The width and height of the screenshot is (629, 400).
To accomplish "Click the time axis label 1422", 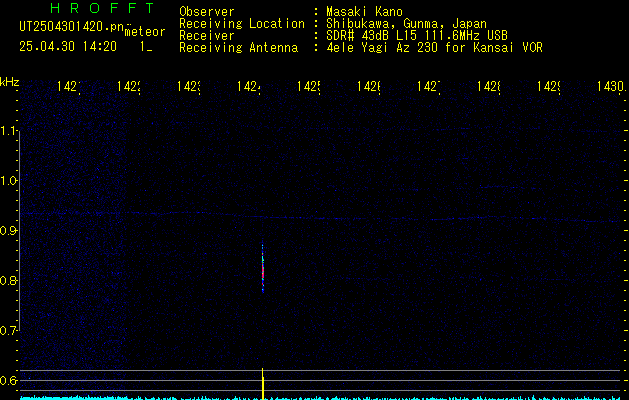I will (x=128, y=86).
